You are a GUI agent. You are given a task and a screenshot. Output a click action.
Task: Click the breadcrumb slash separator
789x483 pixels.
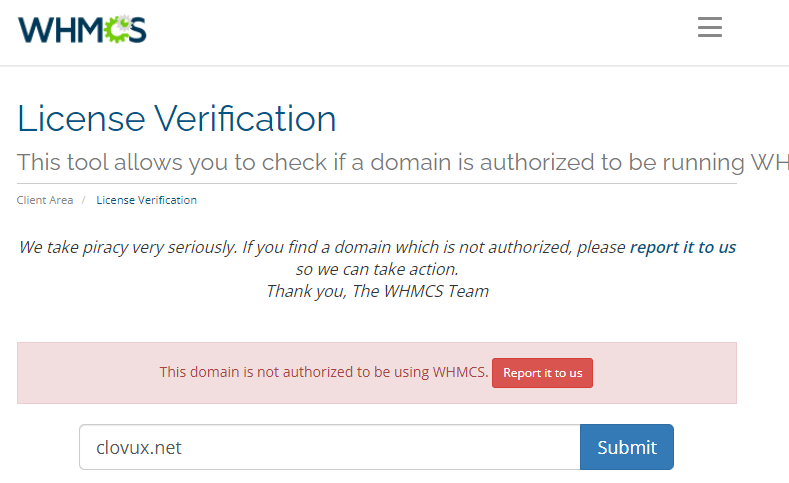[x=84, y=200]
